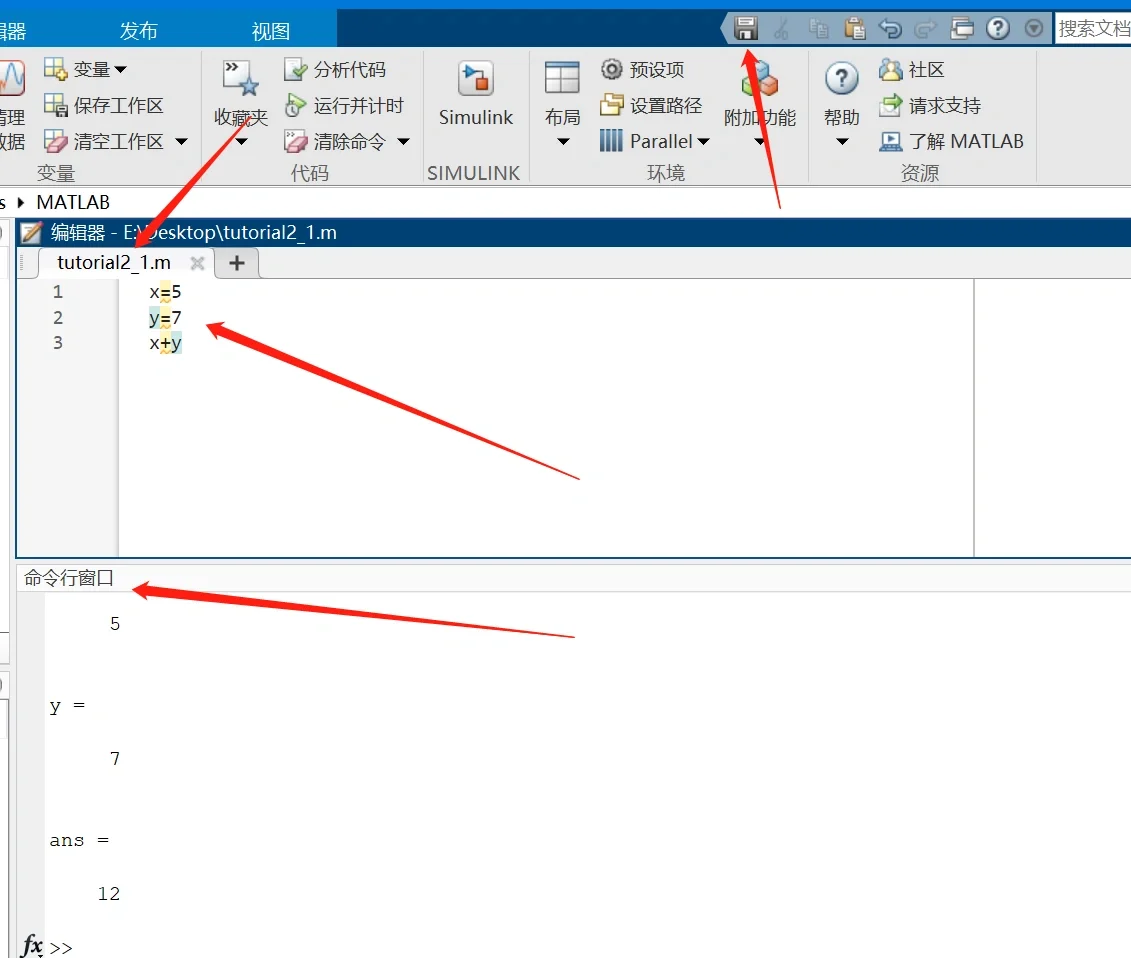Screen dimensions: 1131x958
Task: Click 运行并计时 button
Action: (344, 105)
